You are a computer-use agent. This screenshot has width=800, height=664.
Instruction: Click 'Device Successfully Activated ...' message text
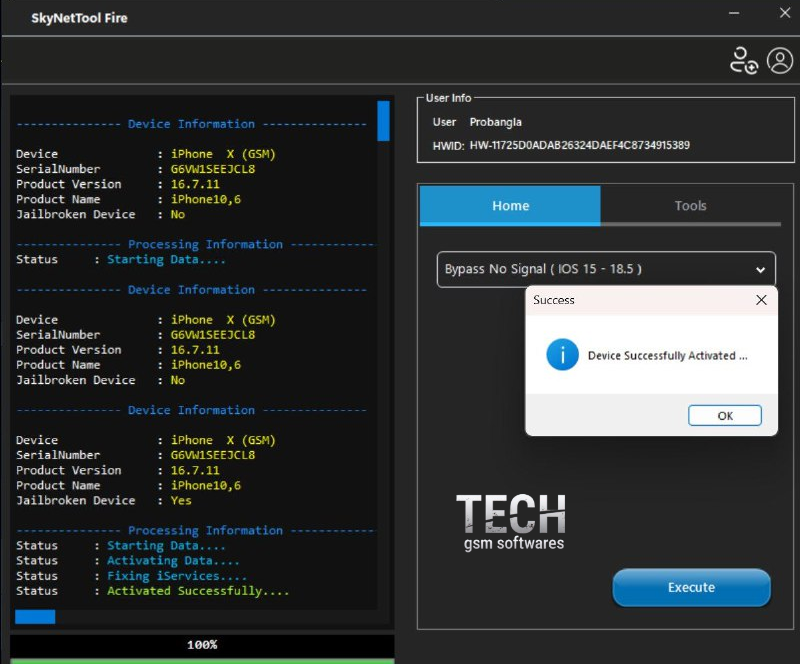coord(667,356)
